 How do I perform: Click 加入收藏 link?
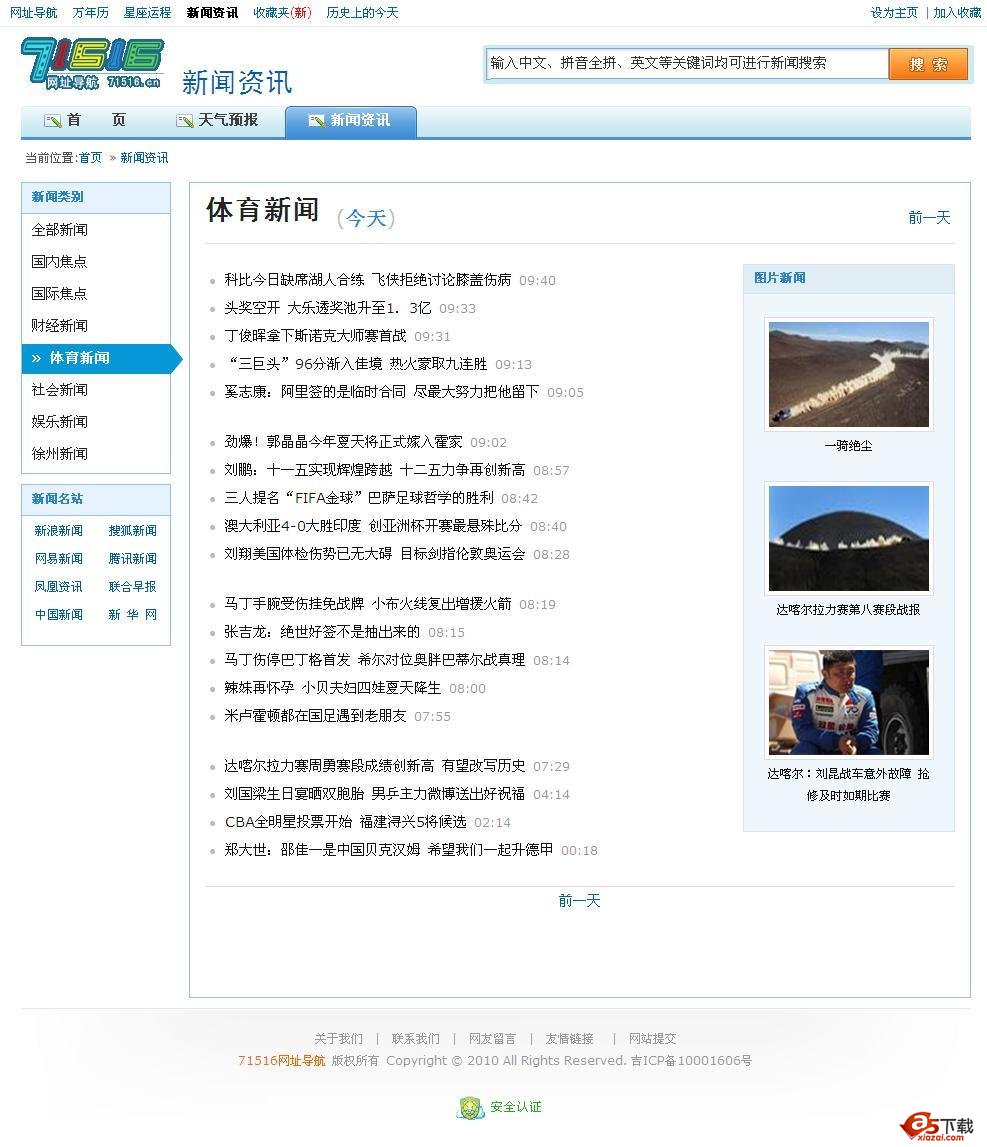[x=957, y=12]
